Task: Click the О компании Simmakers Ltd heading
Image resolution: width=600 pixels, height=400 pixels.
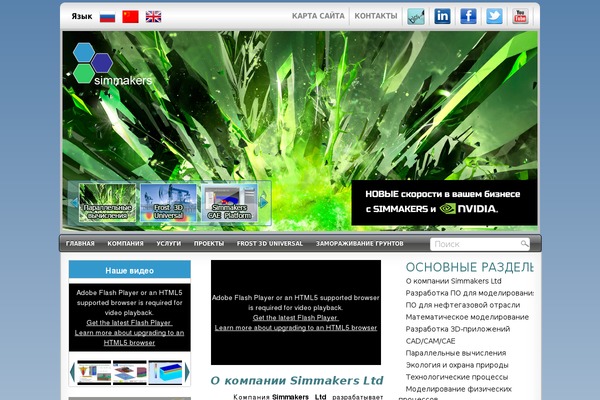Action: click(297, 380)
